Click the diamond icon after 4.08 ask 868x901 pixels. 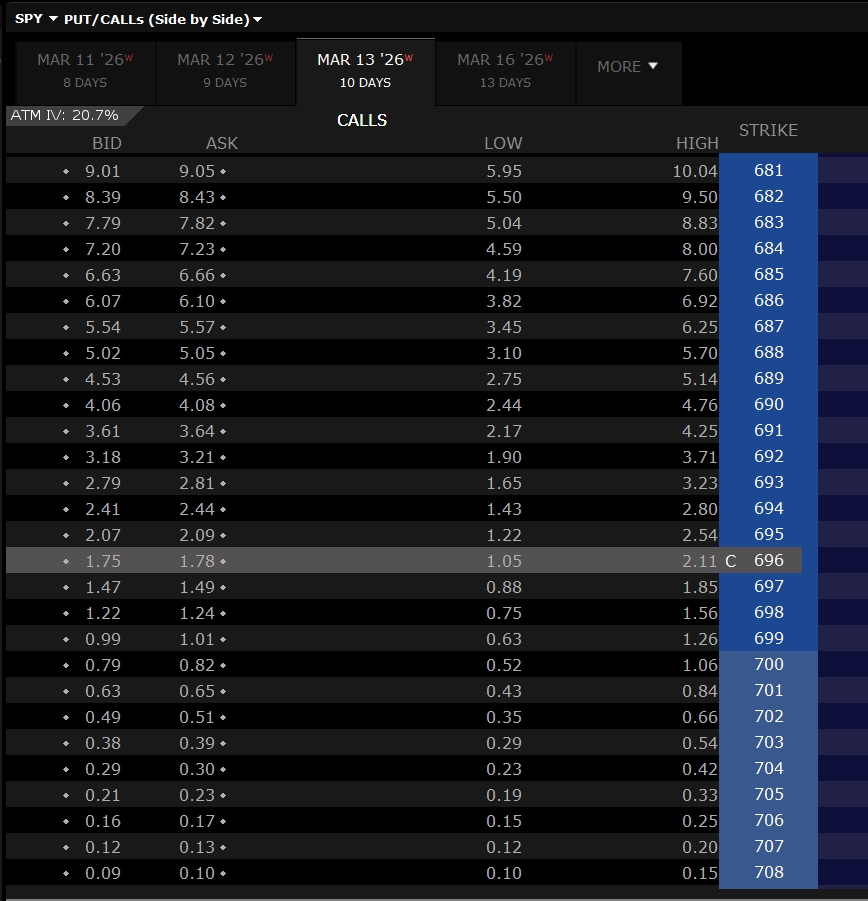coord(222,406)
